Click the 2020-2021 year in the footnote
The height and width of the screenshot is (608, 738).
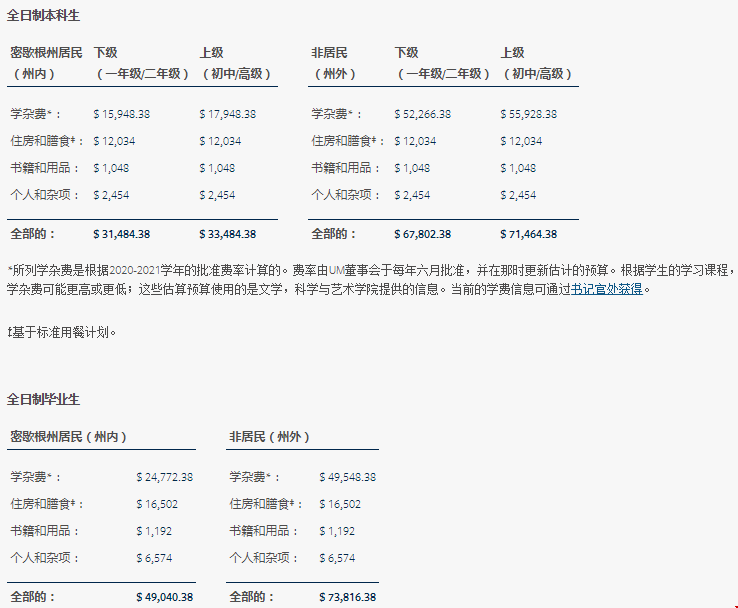pos(134,270)
